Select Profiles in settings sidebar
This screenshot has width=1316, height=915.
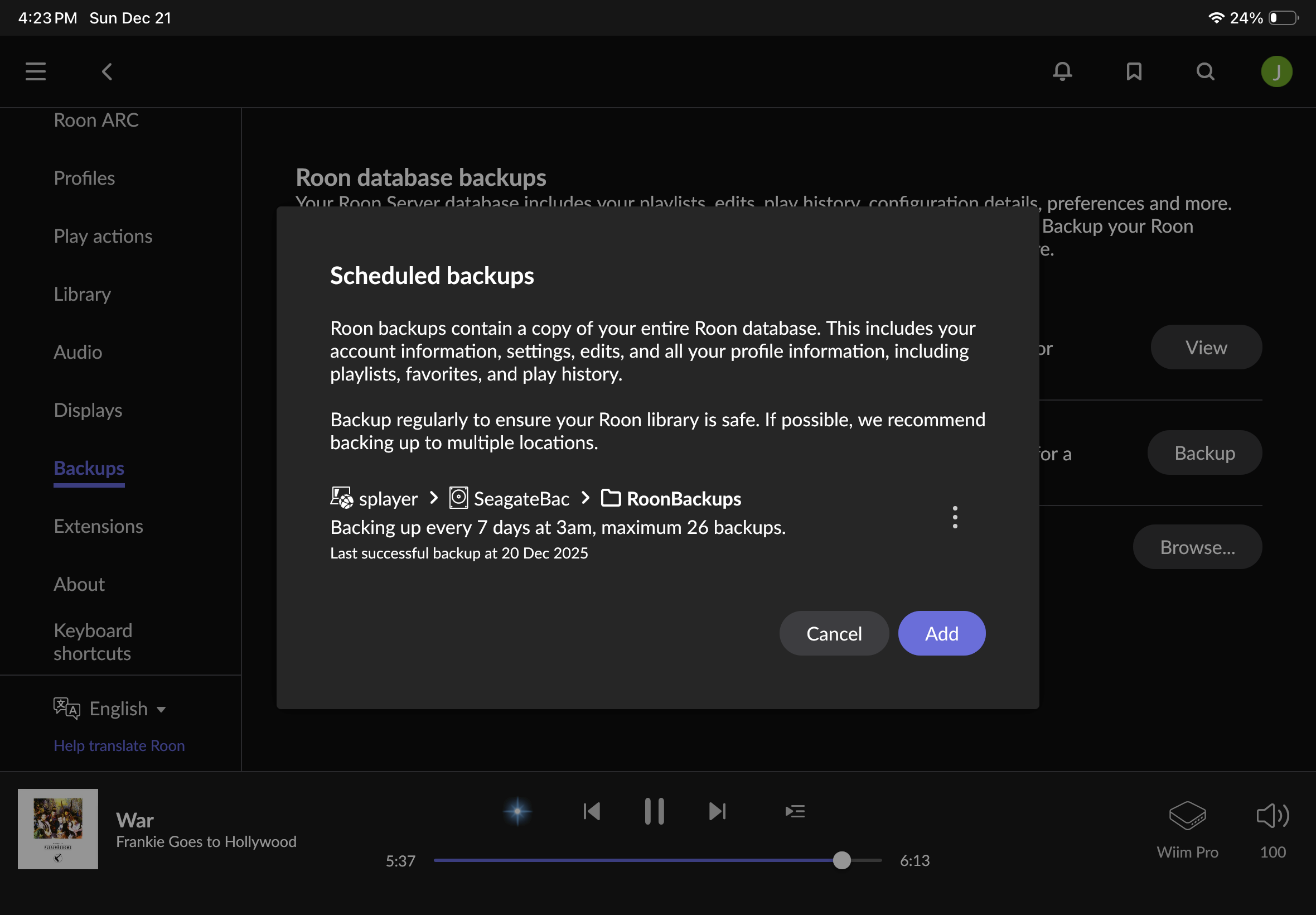point(84,179)
